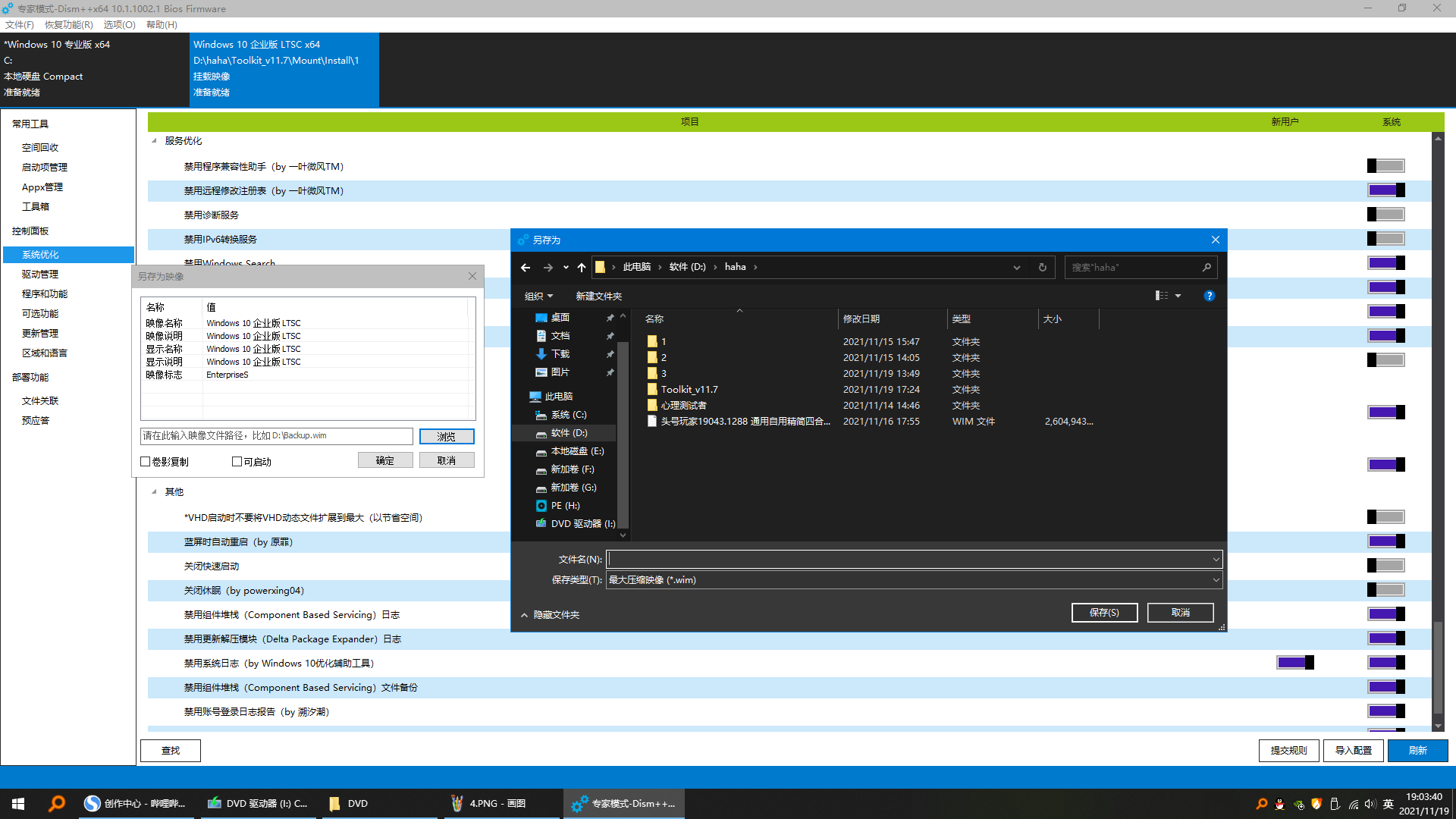Image resolution: width=1456 pixels, height=819 pixels.
Task: Select the 19043.1288 WIM file
Action: coord(745,422)
